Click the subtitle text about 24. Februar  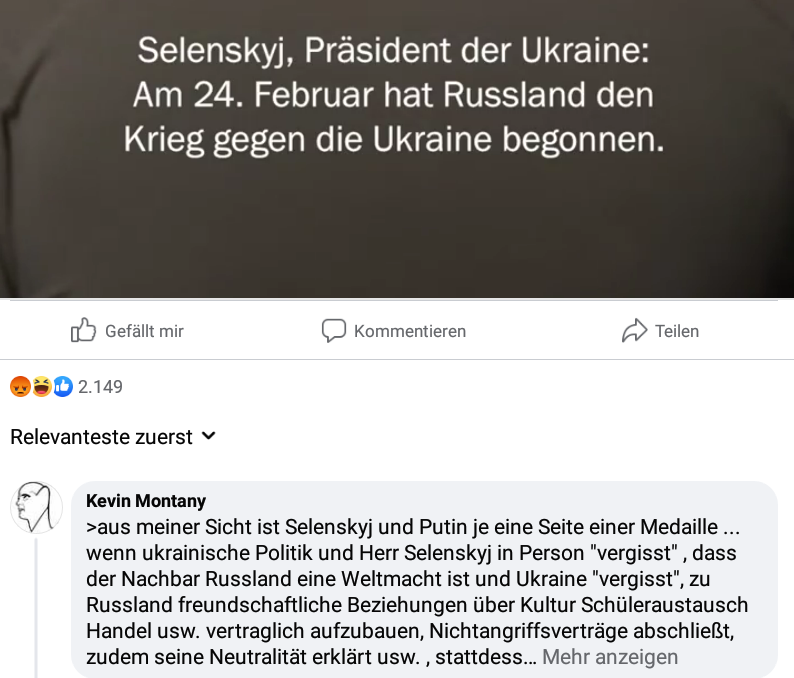point(393,95)
